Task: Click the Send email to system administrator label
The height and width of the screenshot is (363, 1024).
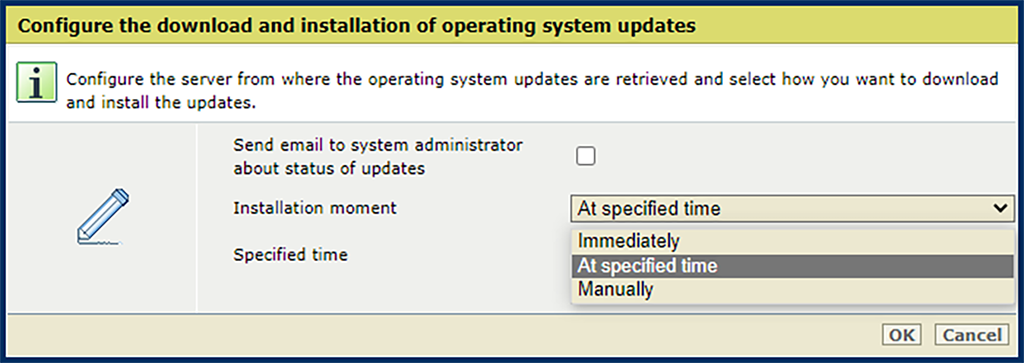Action: 378,145
